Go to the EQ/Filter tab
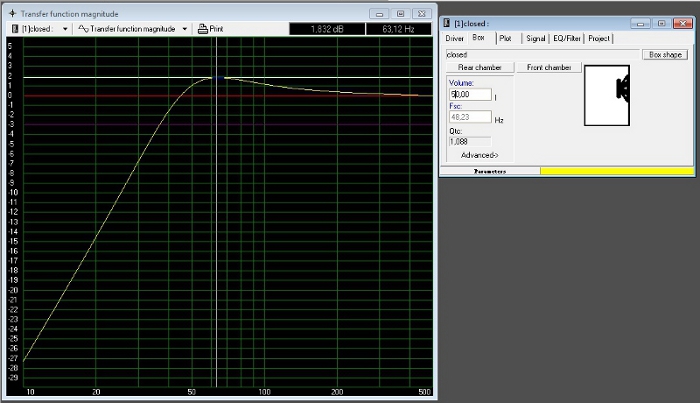This screenshot has width=700, height=403. click(x=568, y=38)
